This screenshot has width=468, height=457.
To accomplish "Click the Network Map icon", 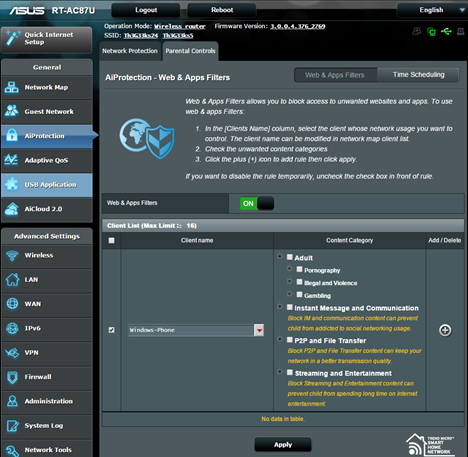I will click(x=12, y=87).
